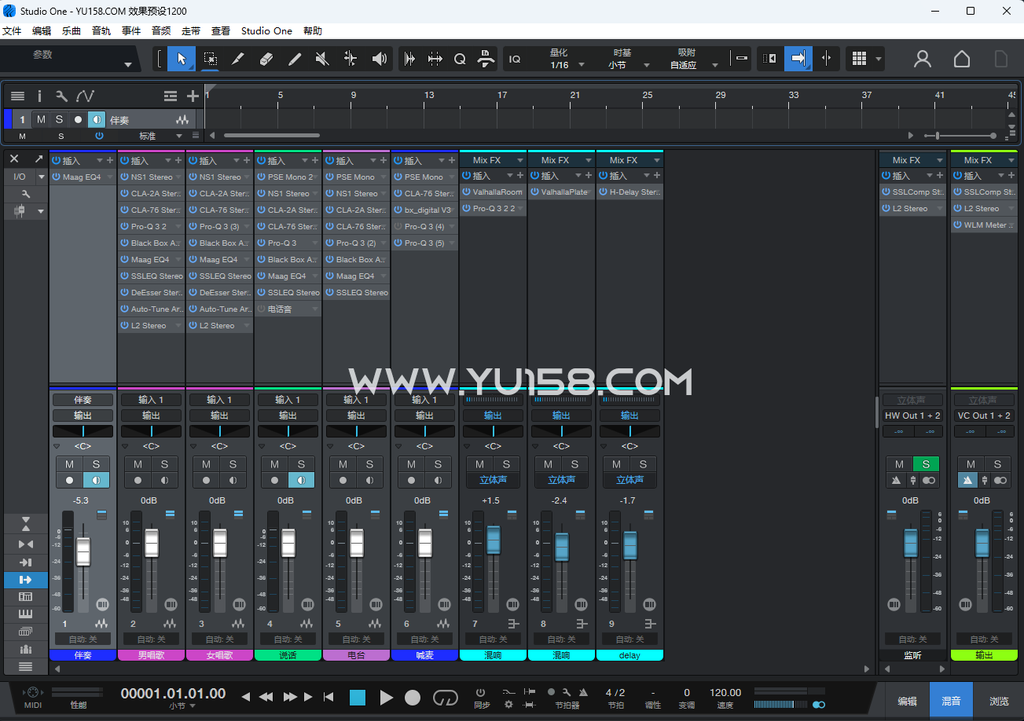Image resolution: width=1024 pixels, height=721 pixels.
Task: Mute the 男唱歌 channel
Action: point(138,464)
